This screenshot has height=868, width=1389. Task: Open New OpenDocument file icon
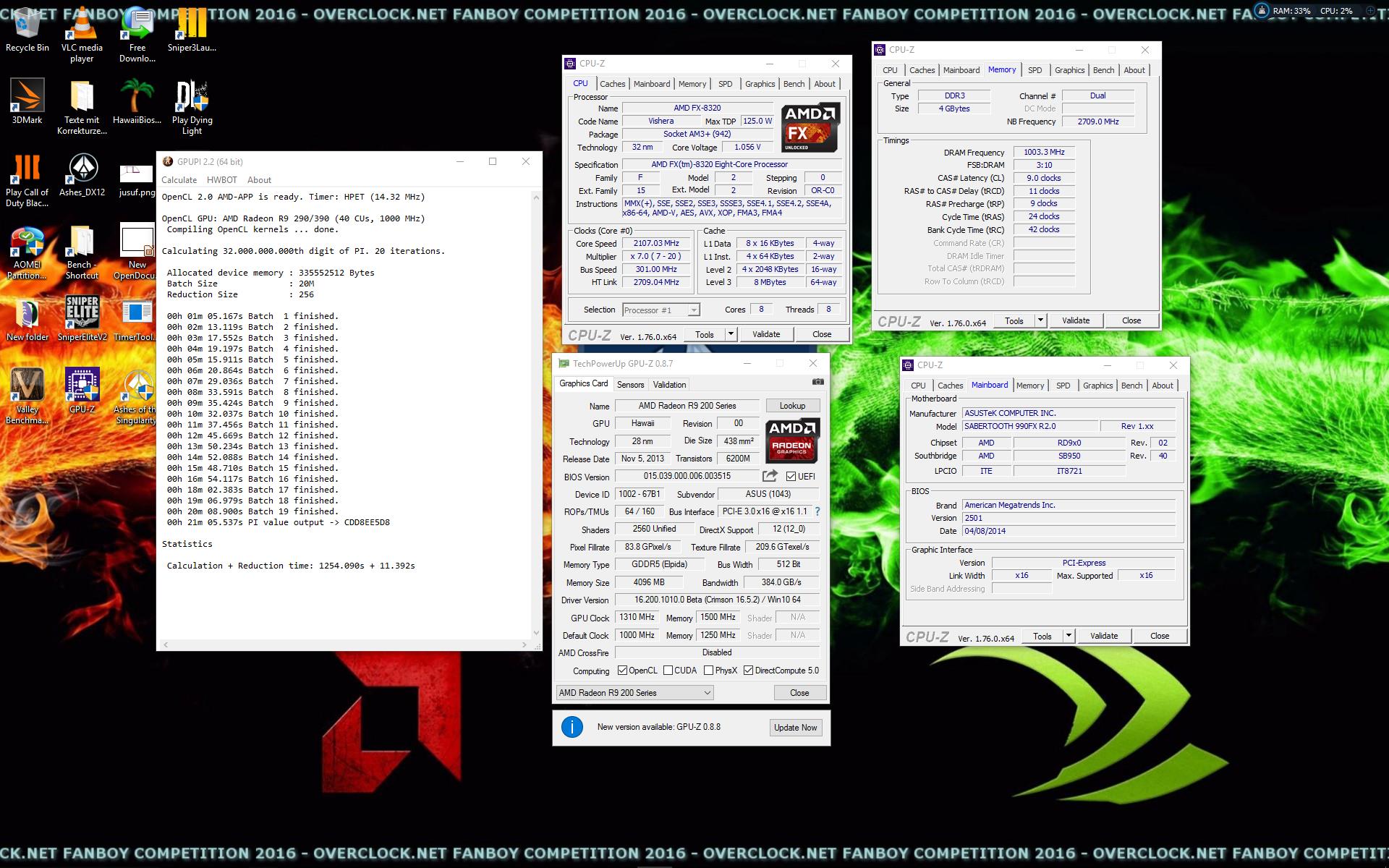coord(137,251)
